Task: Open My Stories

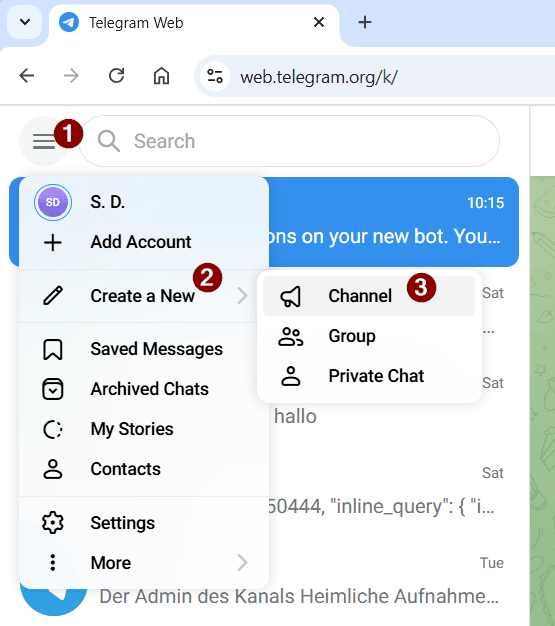Action: (144, 429)
